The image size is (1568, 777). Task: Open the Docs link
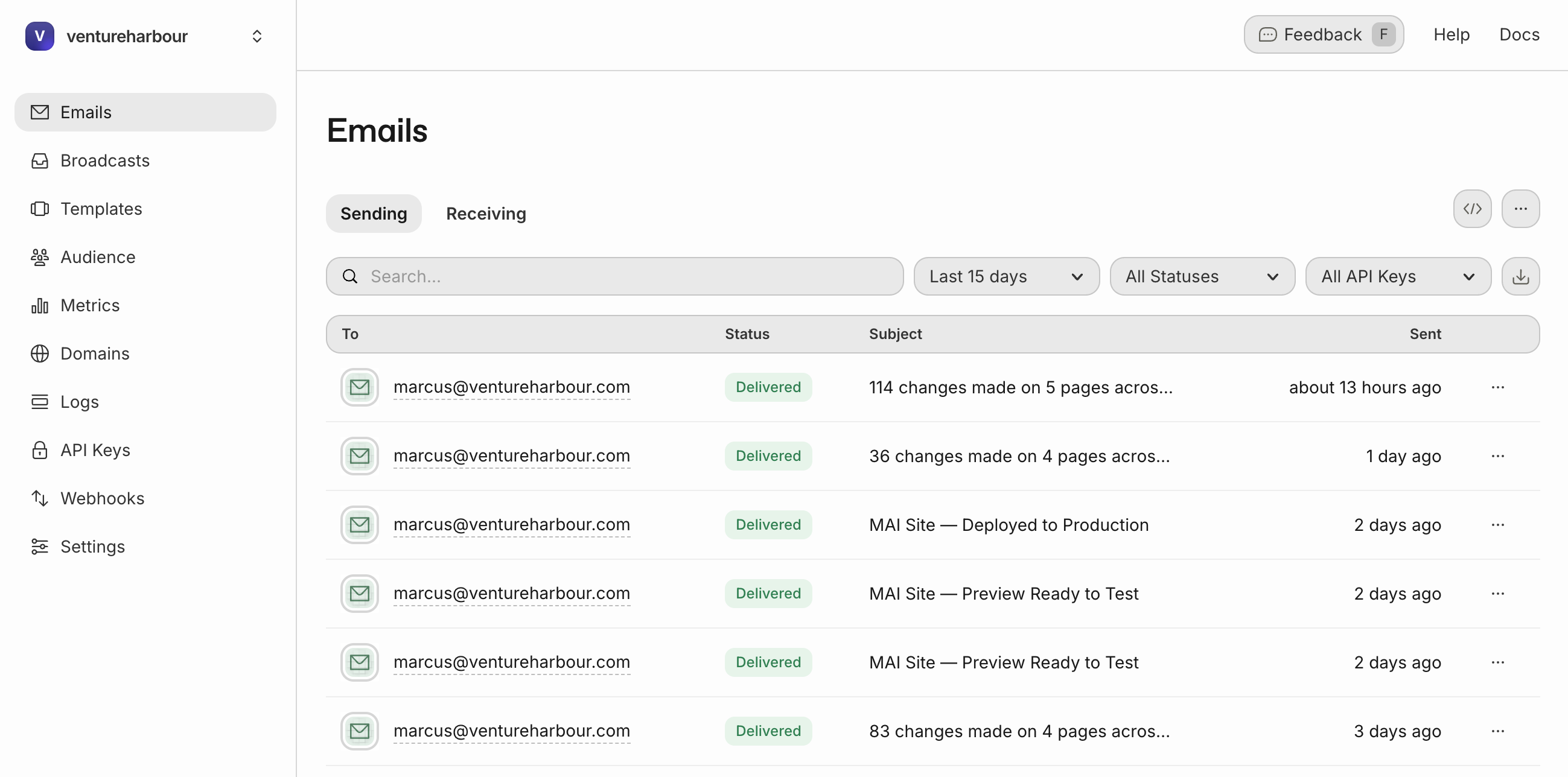coord(1519,34)
